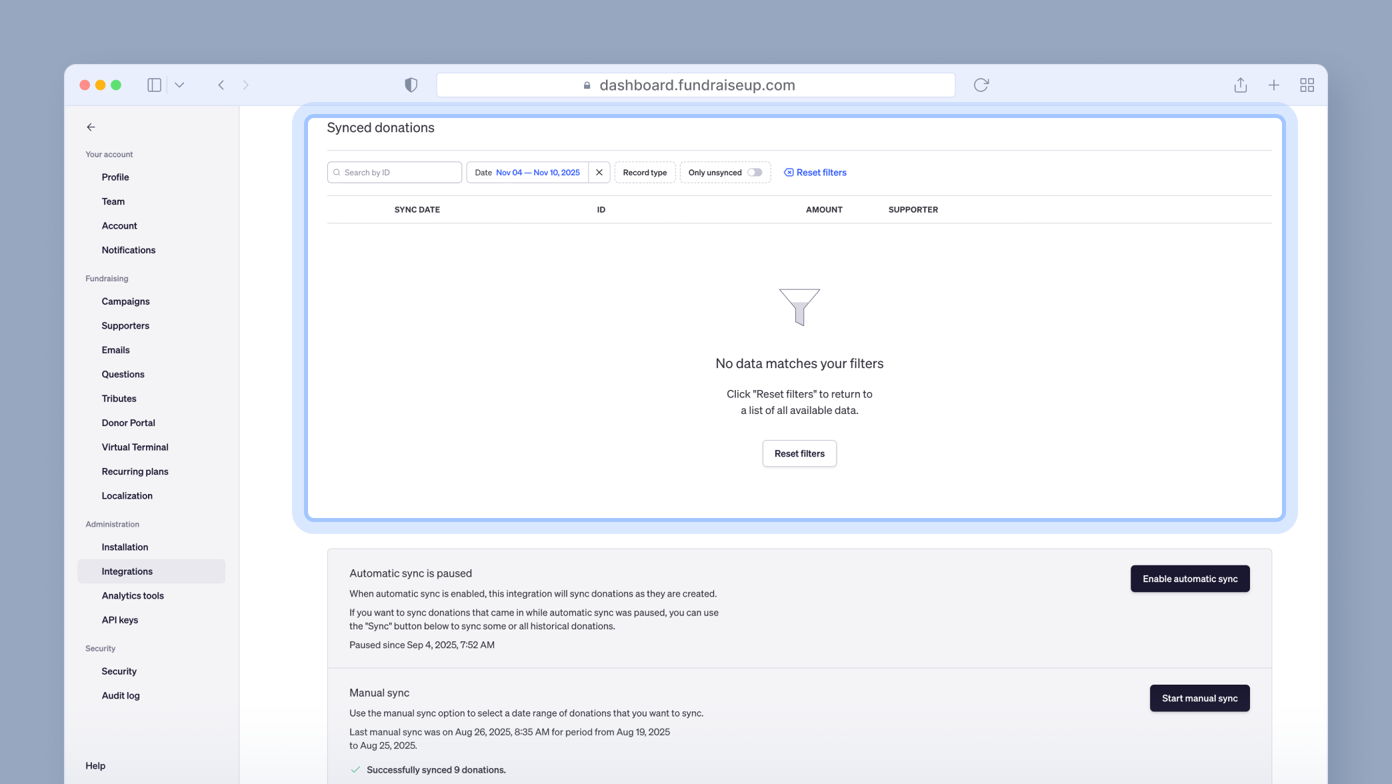
Task: Open the API keys page
Action: click(119, 620)
